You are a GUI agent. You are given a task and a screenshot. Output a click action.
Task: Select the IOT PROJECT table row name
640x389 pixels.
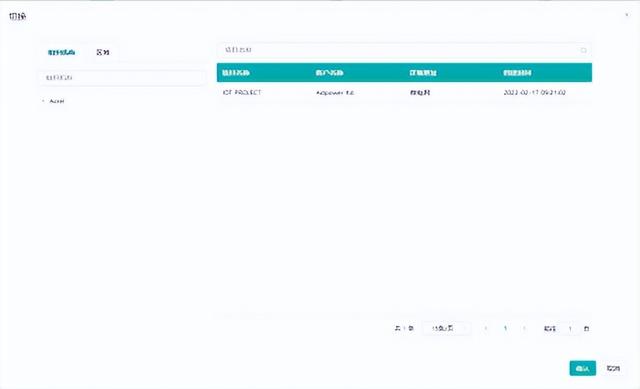242,93
